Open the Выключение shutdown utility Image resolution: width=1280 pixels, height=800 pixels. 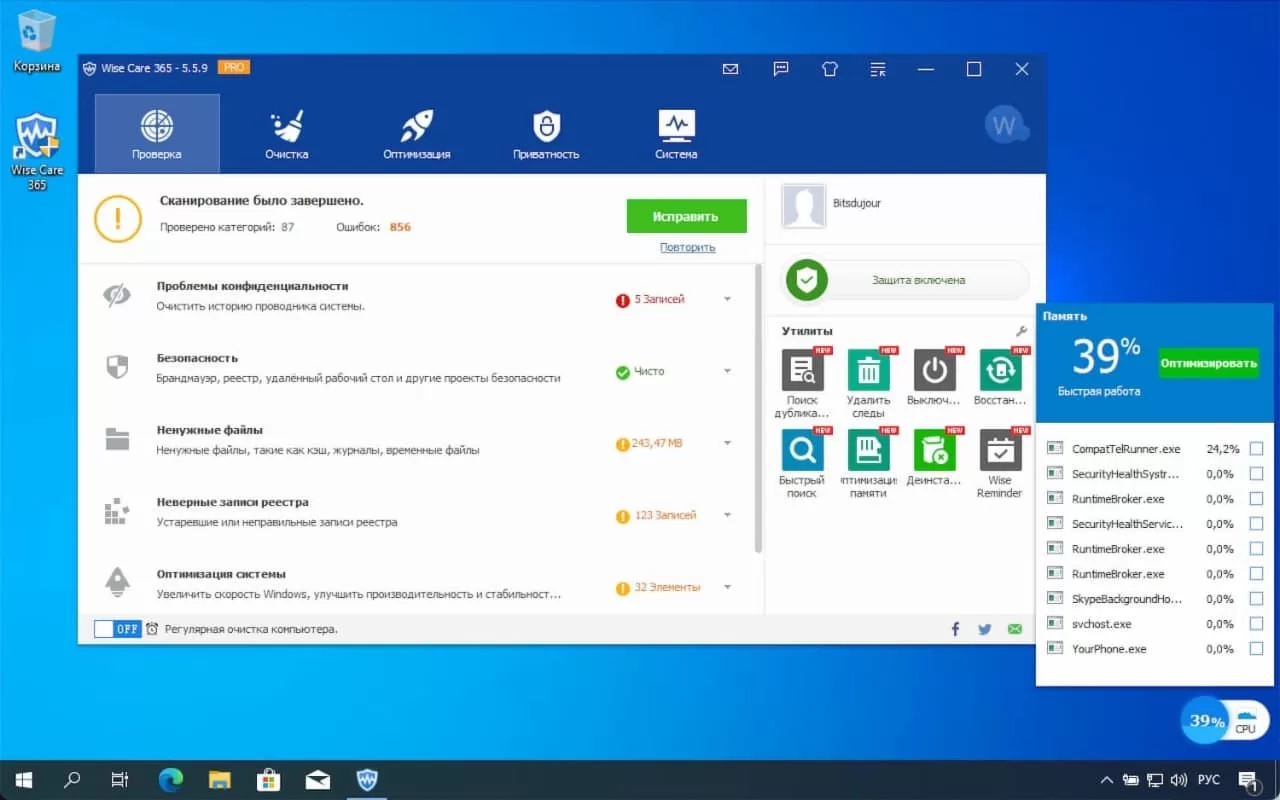[x=933, y=372]
